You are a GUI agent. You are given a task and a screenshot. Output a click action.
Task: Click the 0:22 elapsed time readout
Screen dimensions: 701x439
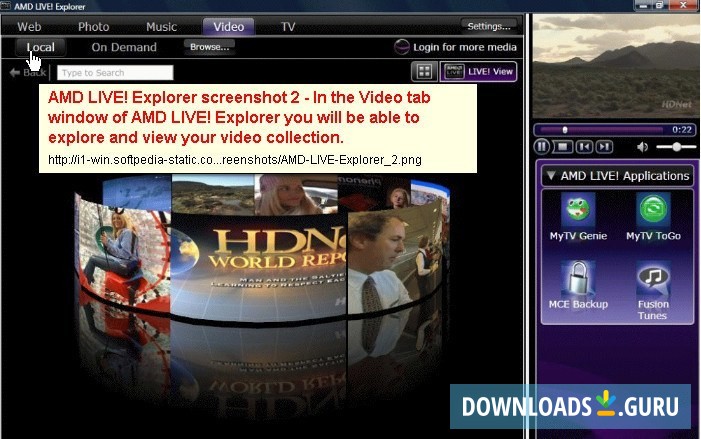[682, 130]
